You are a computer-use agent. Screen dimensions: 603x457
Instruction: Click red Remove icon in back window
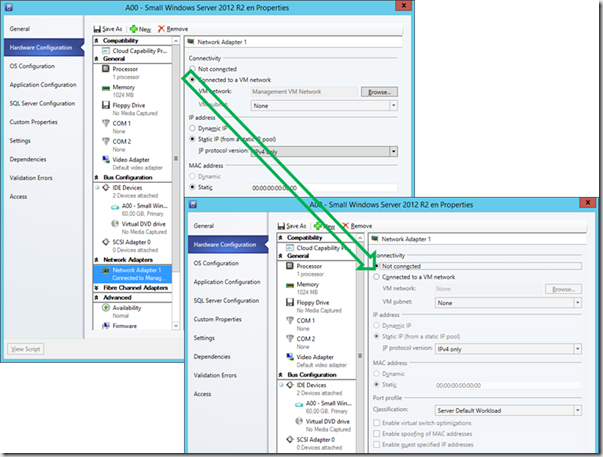[161, 29]
